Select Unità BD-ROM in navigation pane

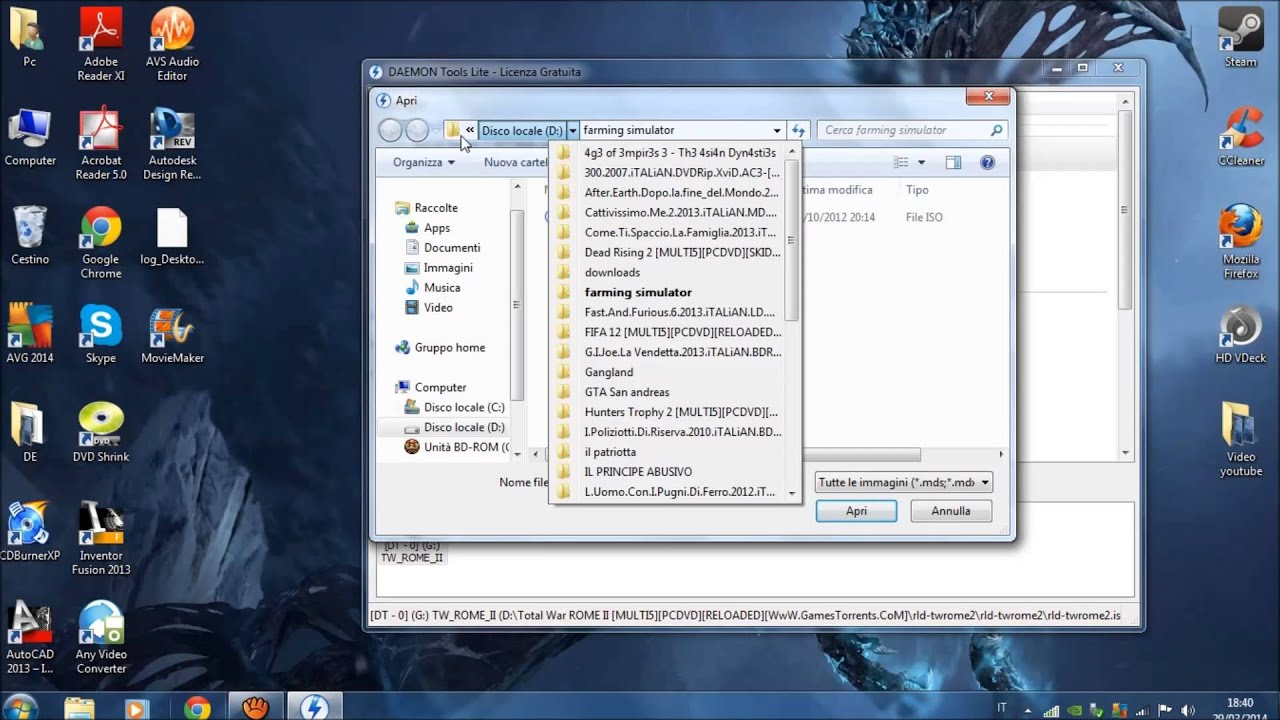point(467,447)
